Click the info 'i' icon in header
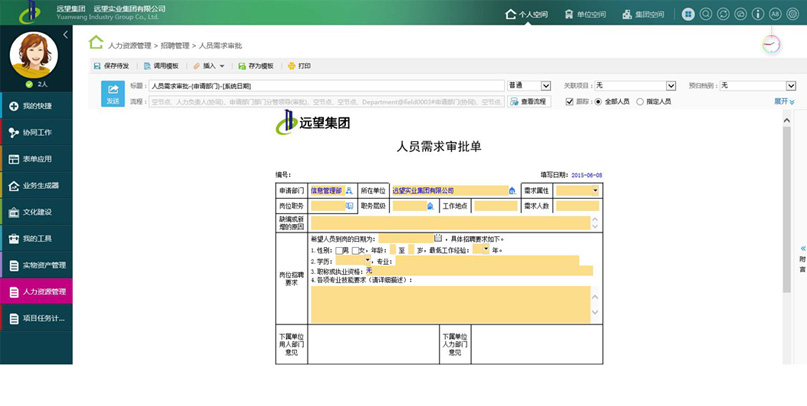Viewport: 807px width, 406px height. (x=758, y=14)
